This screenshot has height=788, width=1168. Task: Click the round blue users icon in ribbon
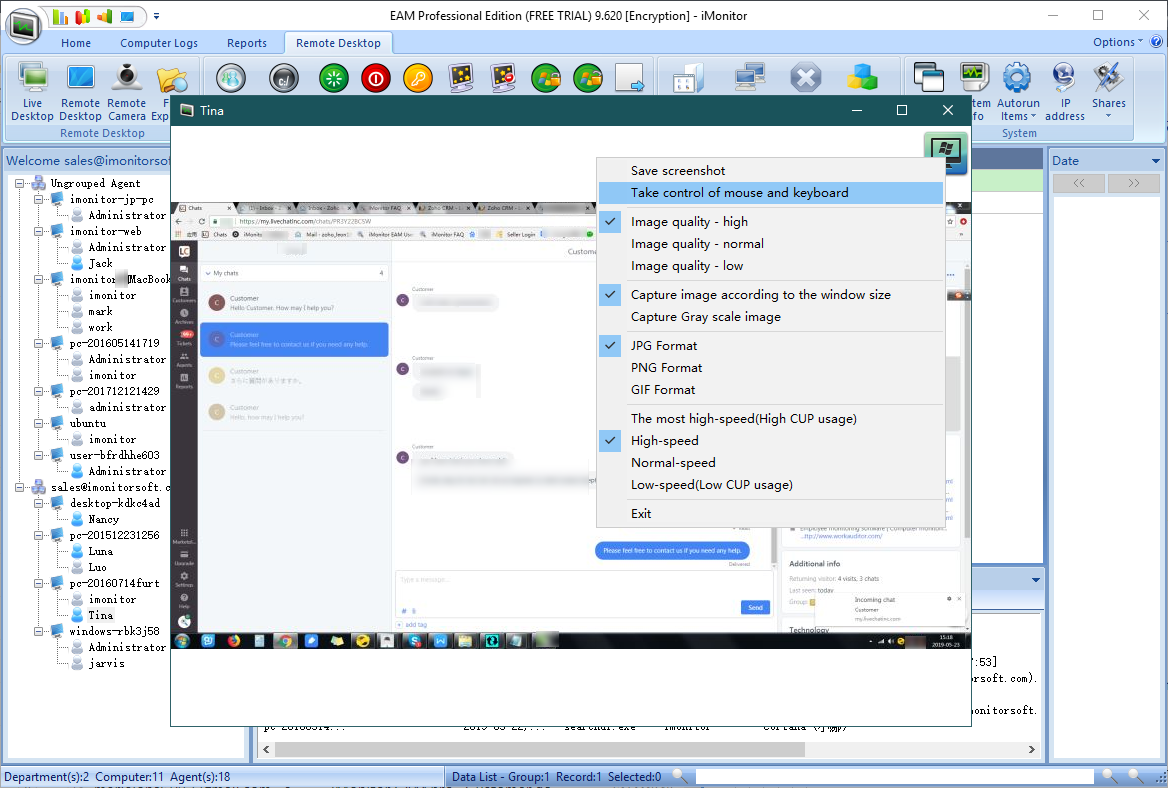point(231,78)
